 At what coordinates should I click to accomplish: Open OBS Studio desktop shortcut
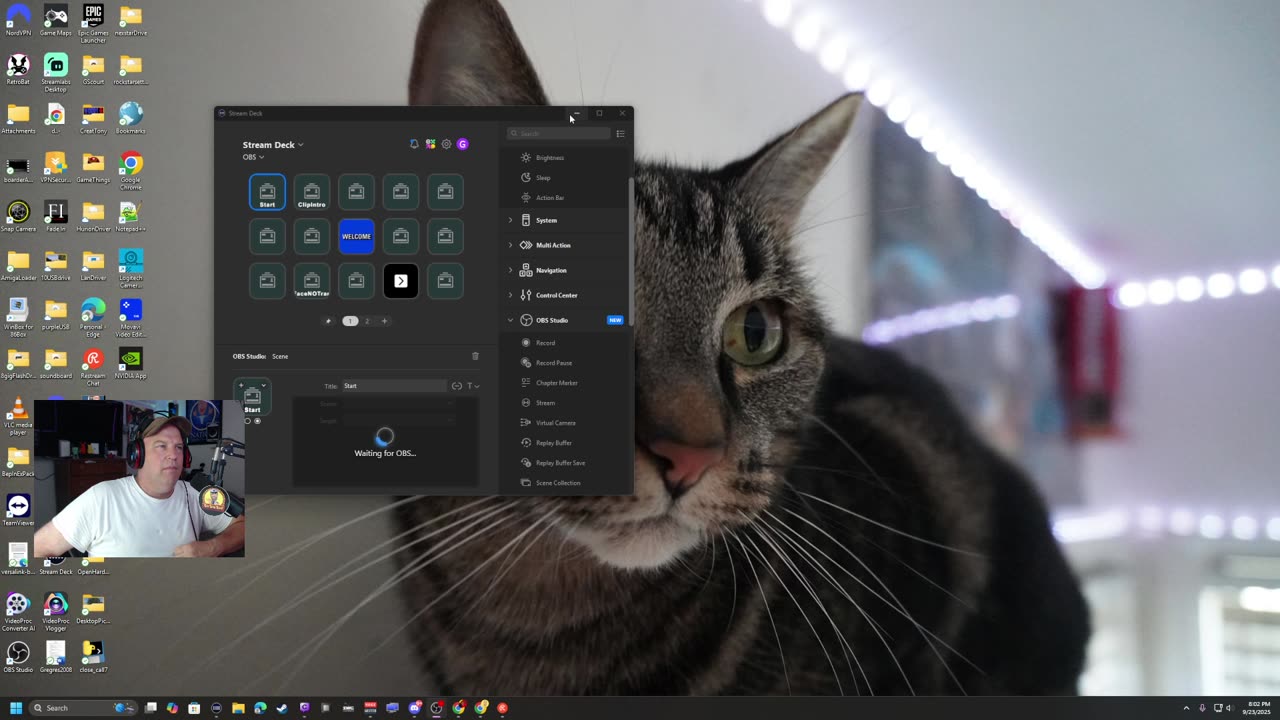point(18,657)
